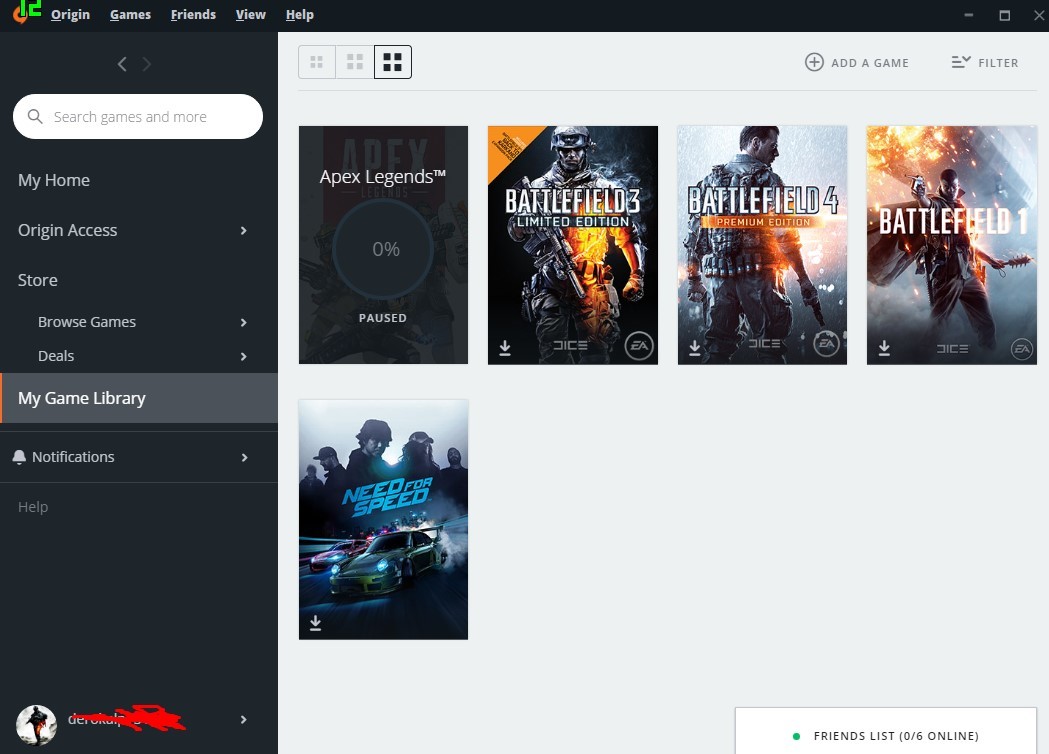Image resolution: width=1049 pixels, height=754 pixels.
Task: Click Battlefield 1 download icon
Action: (x=884, y=348)
